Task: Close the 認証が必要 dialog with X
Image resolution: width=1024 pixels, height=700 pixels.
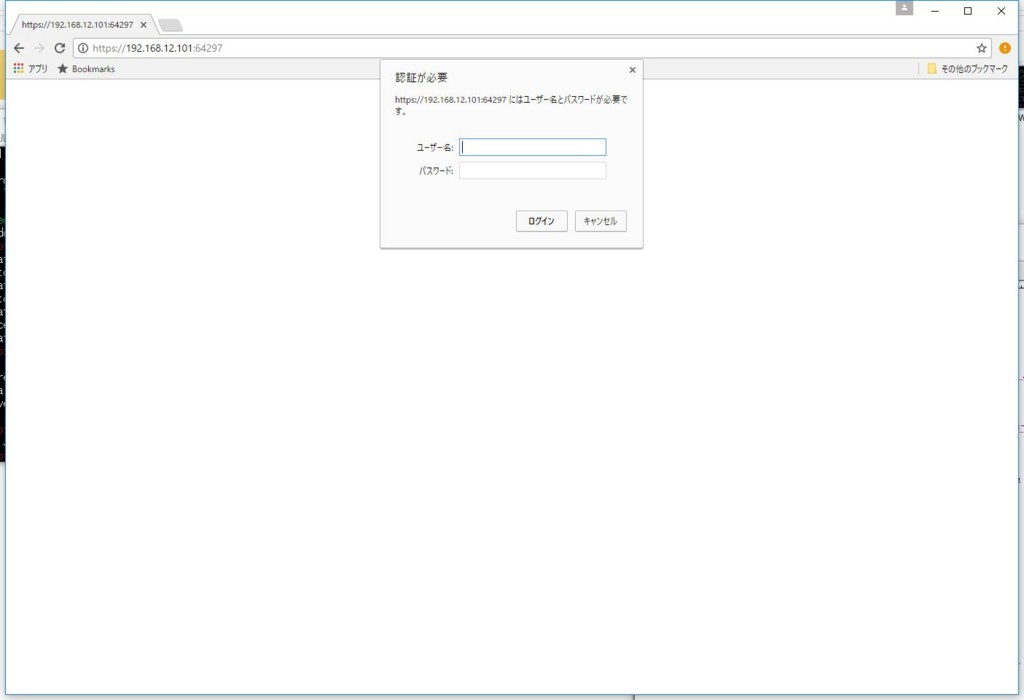Action: 632,70
